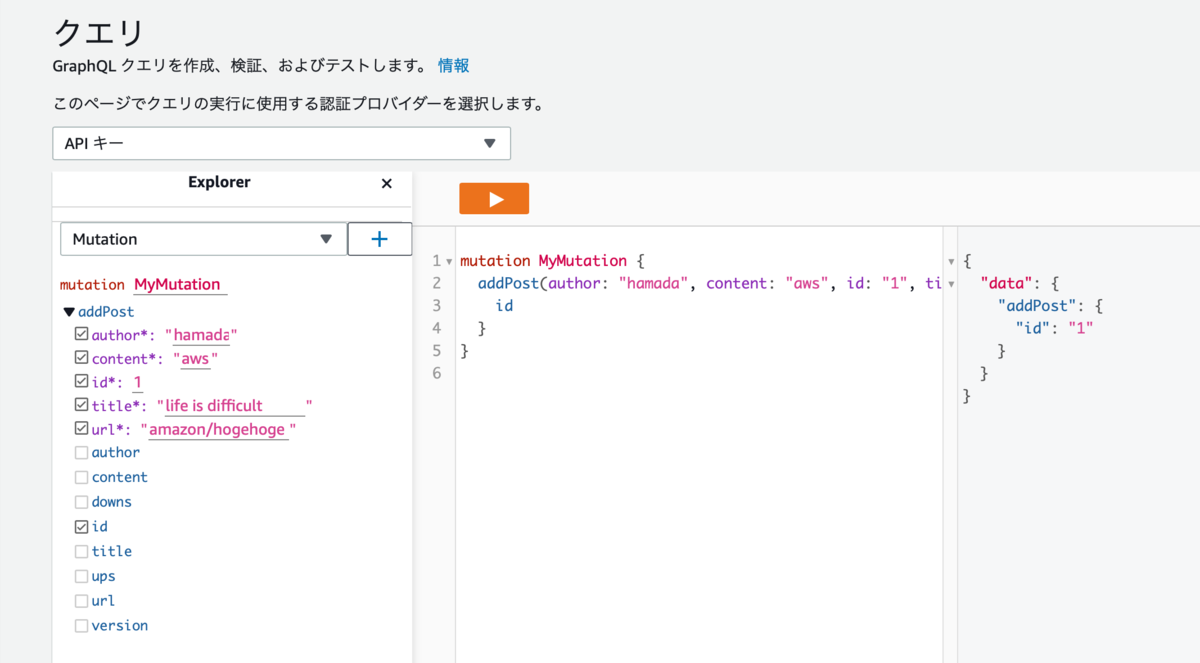Open the 情報 info link
This screenshot has width=1200, height=663.
click(x=453, y=66)
